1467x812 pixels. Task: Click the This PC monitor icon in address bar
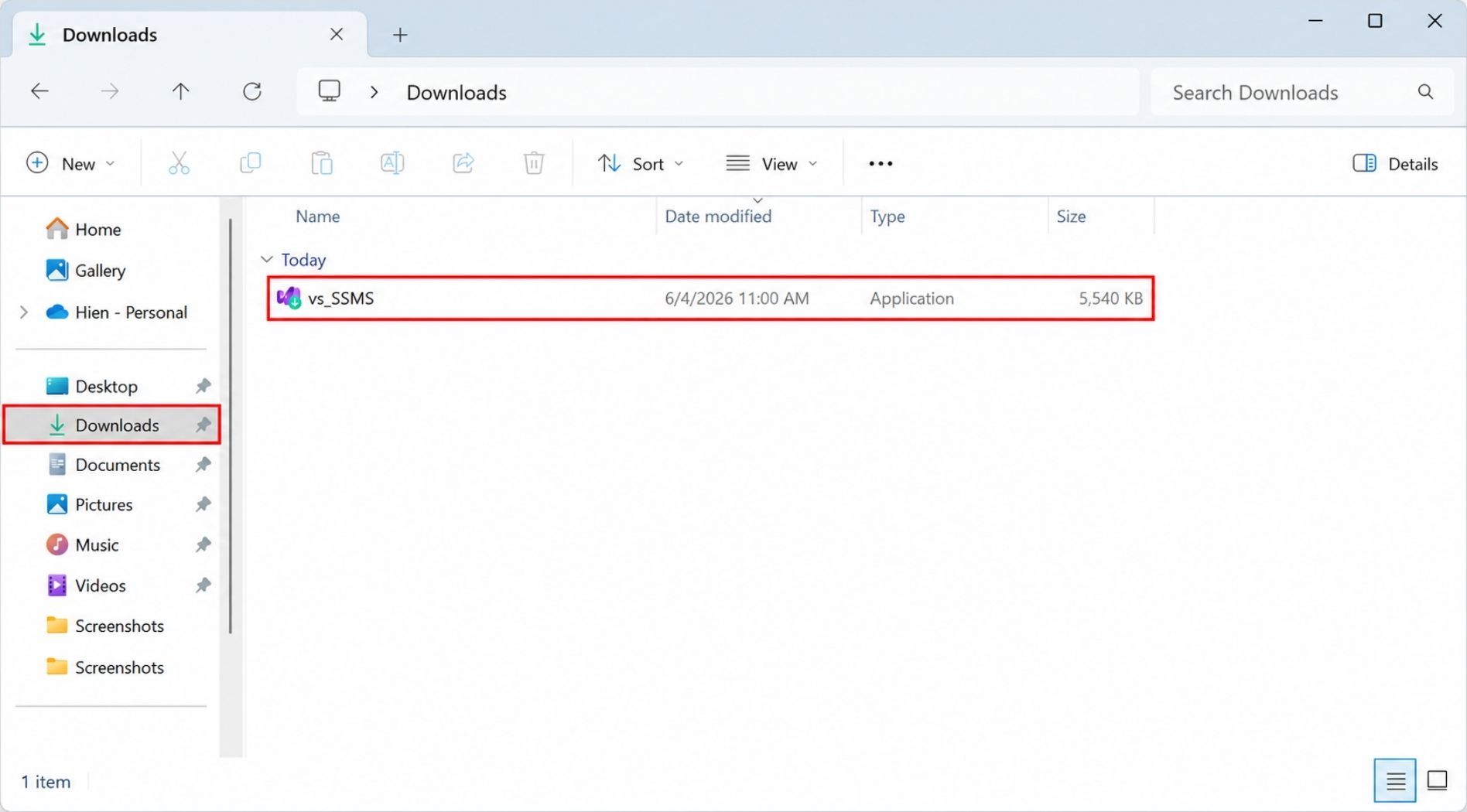point(329,91)
